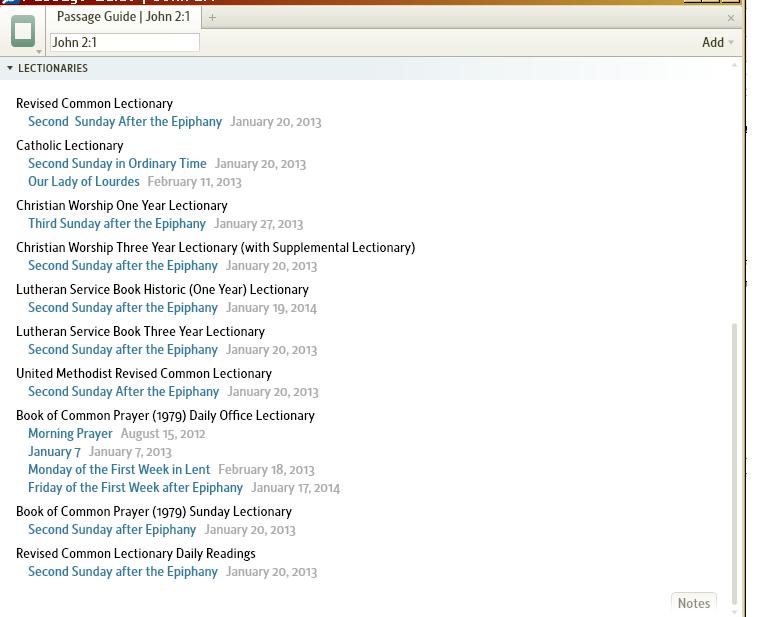765x617 pixels.
Task: Click the January 19, 2014 date
Action: (x=271, y=308)
